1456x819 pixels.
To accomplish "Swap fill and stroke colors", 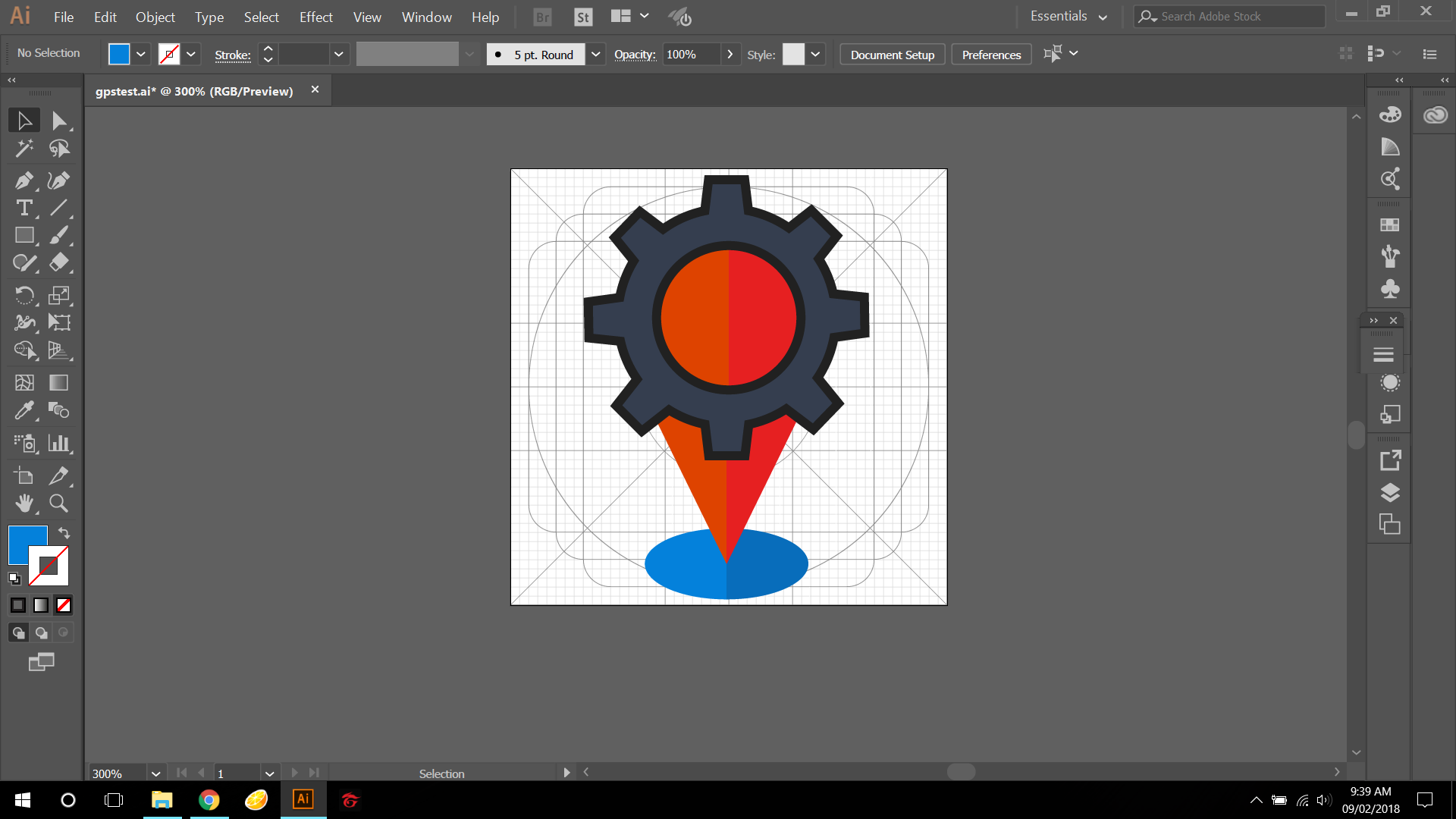I will click(x=64, y=533).
